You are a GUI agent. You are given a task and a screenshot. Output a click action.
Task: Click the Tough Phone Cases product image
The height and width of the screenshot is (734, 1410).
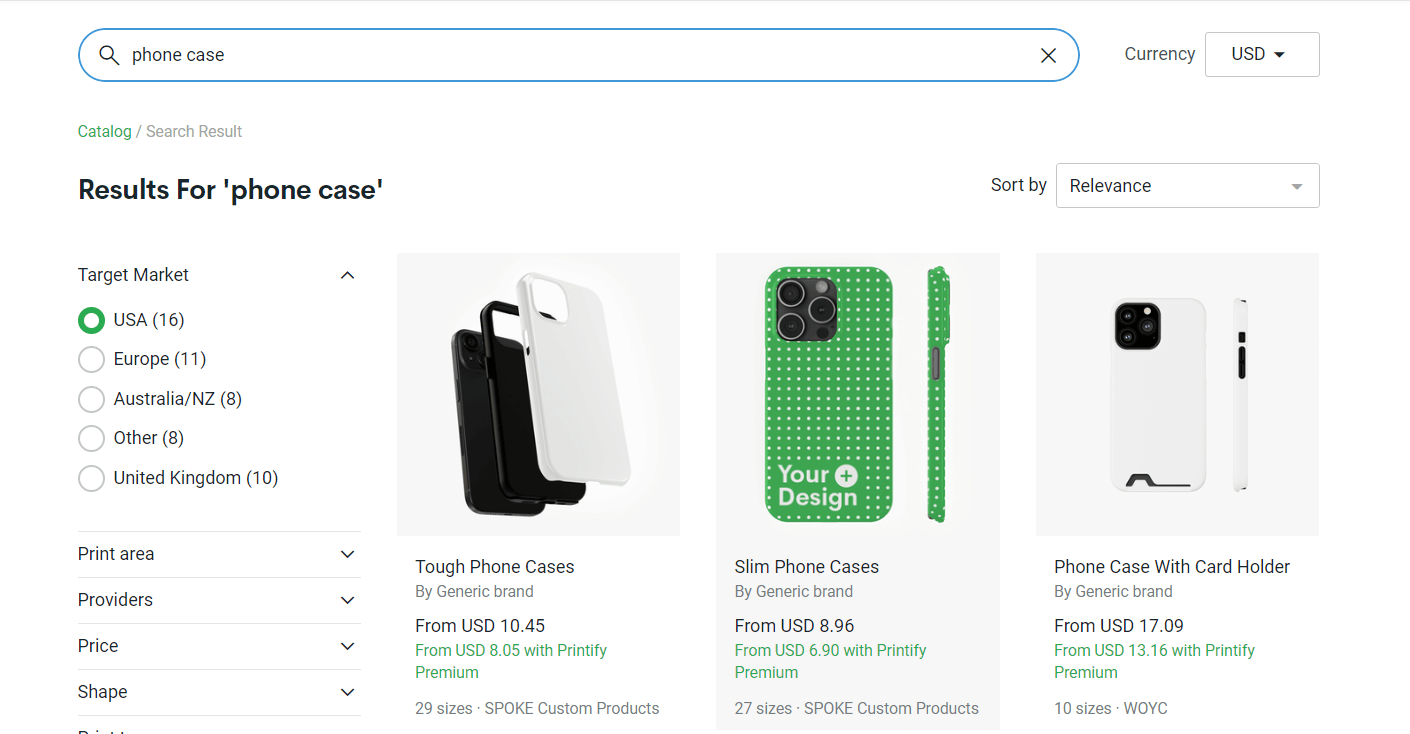(x=538, y=393)
